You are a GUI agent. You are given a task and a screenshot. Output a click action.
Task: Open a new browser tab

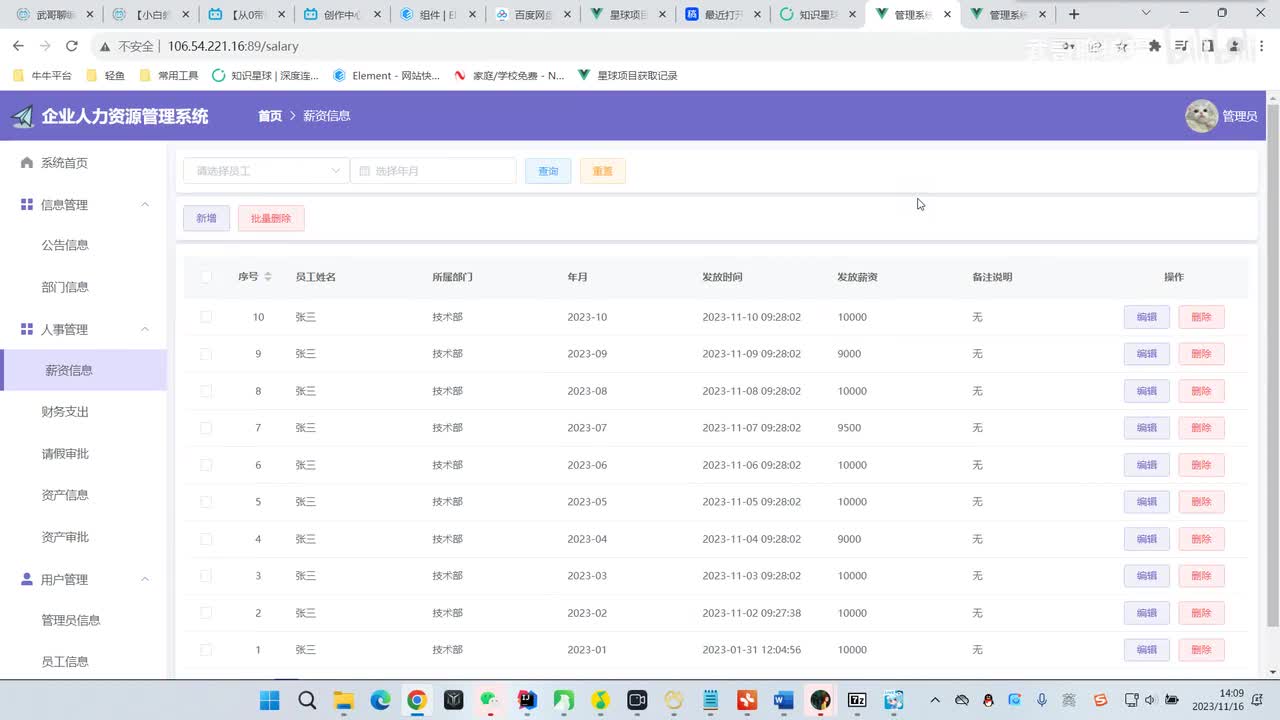(1074, 14)
